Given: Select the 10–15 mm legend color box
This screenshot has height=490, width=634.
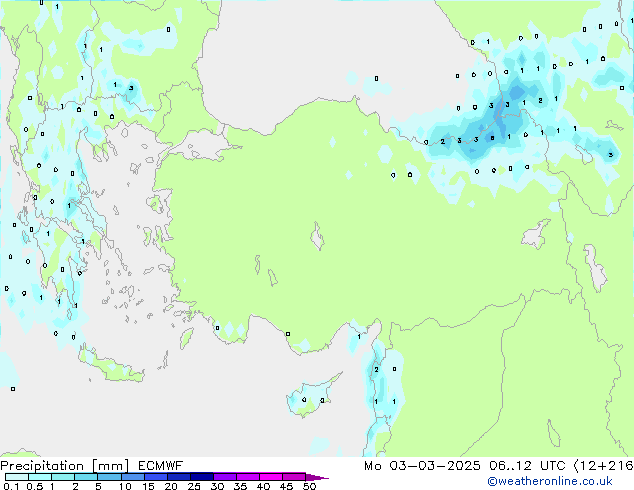Looking at the screenshot, I should click(132, 477).
